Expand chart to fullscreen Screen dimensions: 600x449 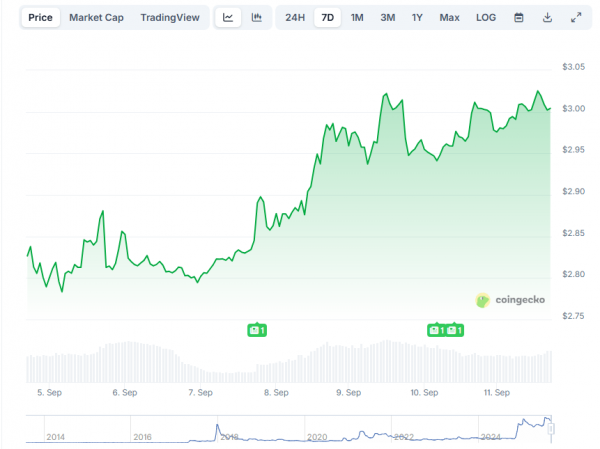[575, 18]
